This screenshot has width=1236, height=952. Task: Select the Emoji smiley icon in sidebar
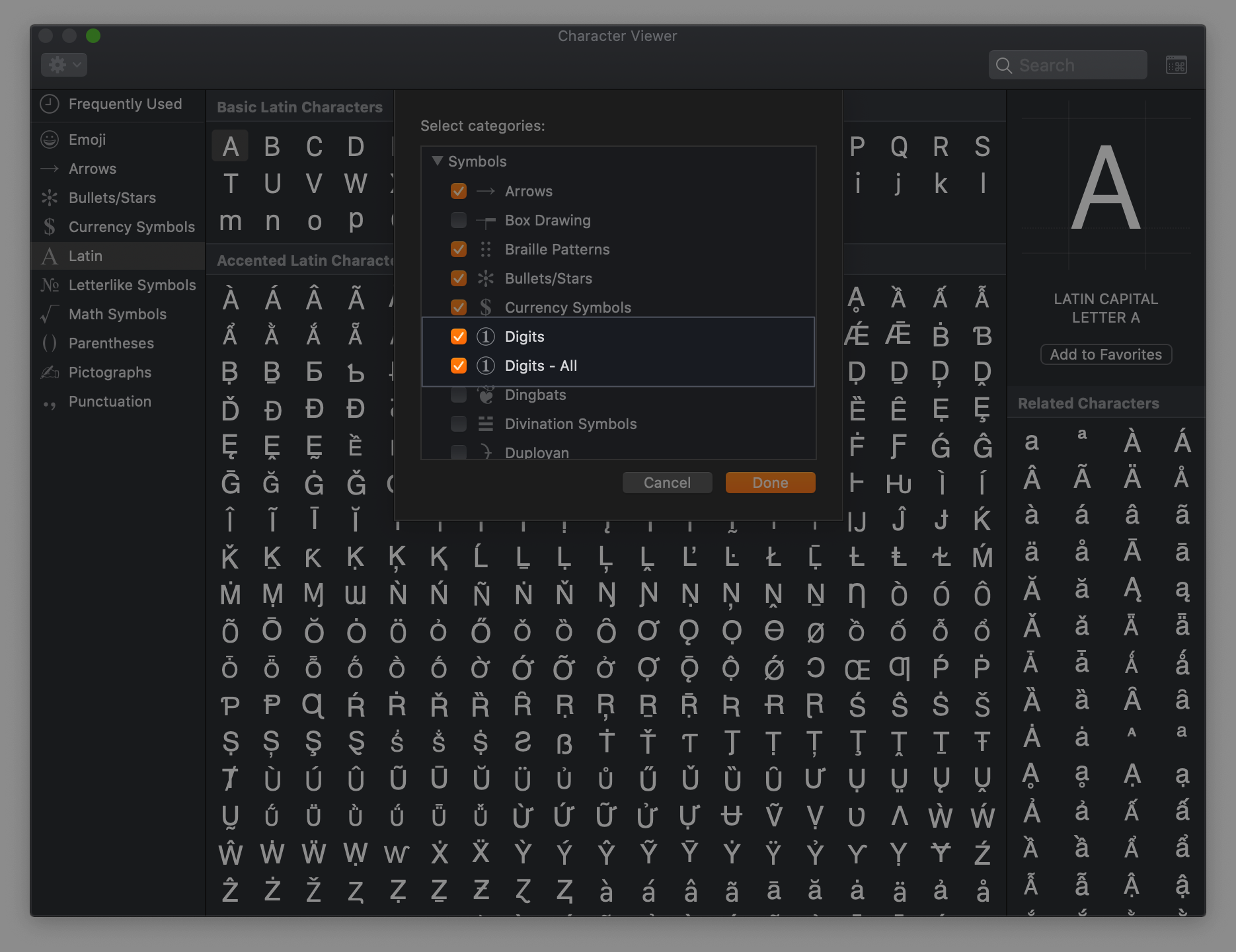pos(50,139)
